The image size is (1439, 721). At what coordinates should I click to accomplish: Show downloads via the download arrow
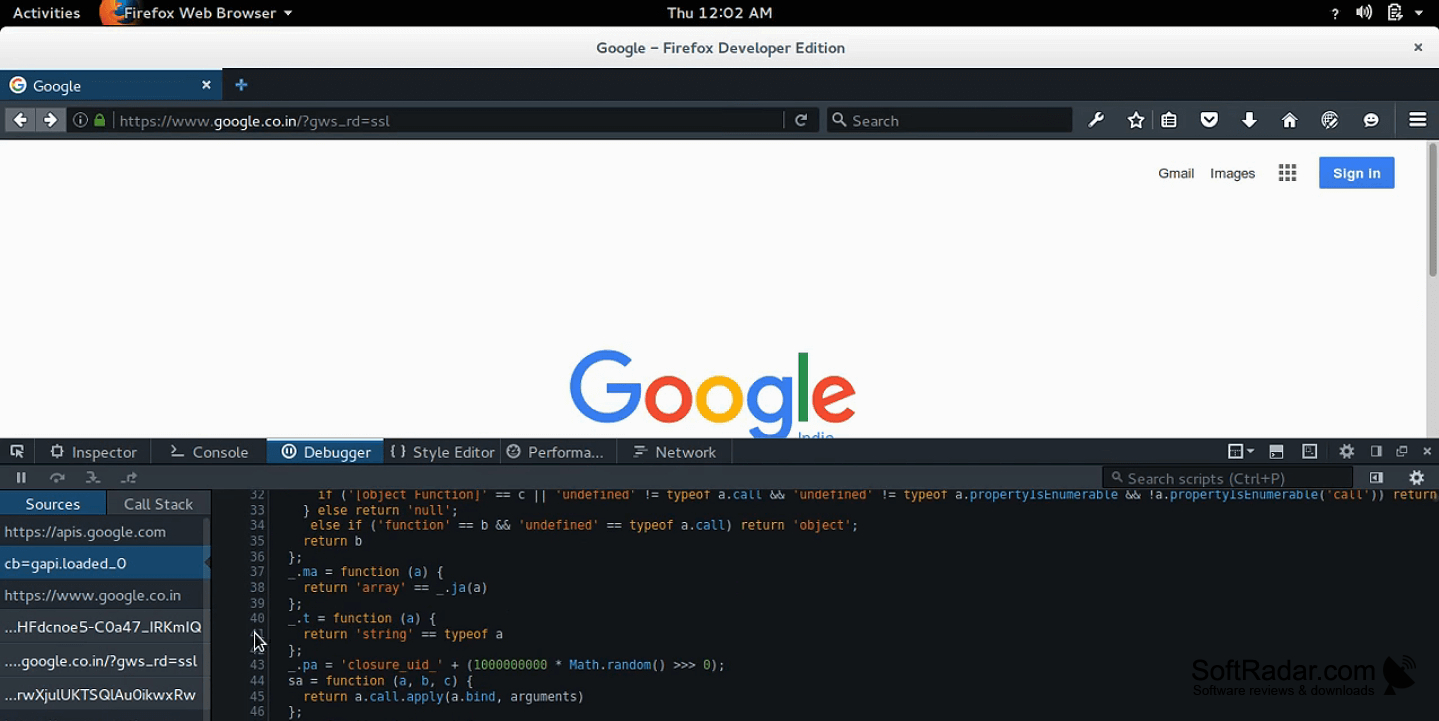tap(1249, 120)
